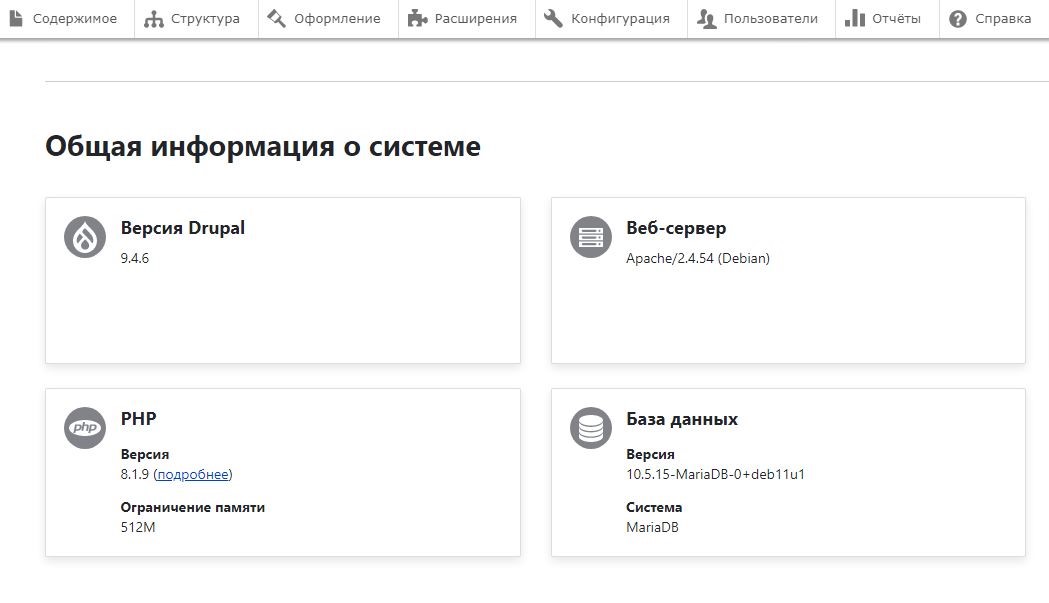The image size is (1049, 603).
Task: Open the Пользователи menu
Action: pos(761,19)
